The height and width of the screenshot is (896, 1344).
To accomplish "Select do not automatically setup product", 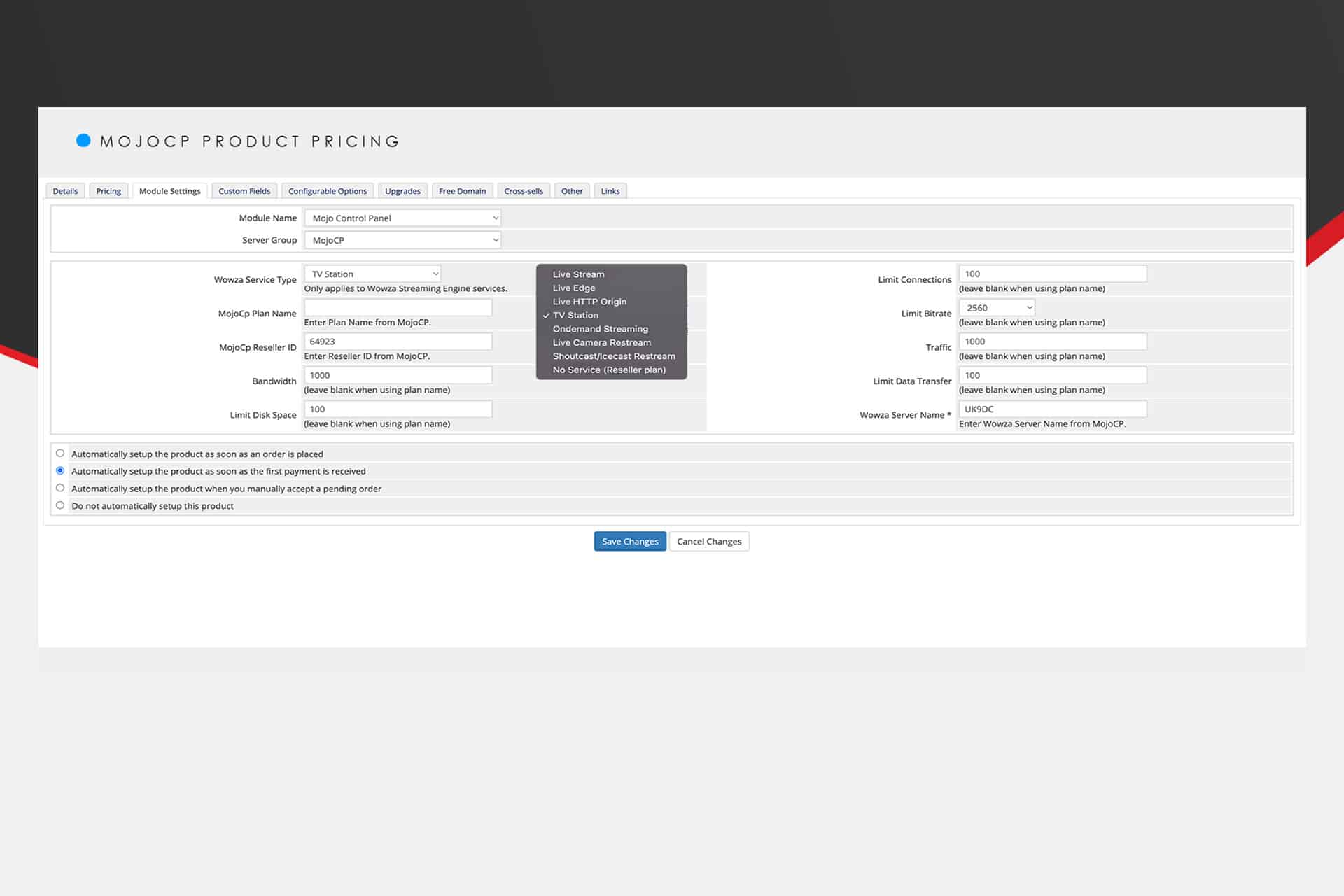I will [60, 505].
